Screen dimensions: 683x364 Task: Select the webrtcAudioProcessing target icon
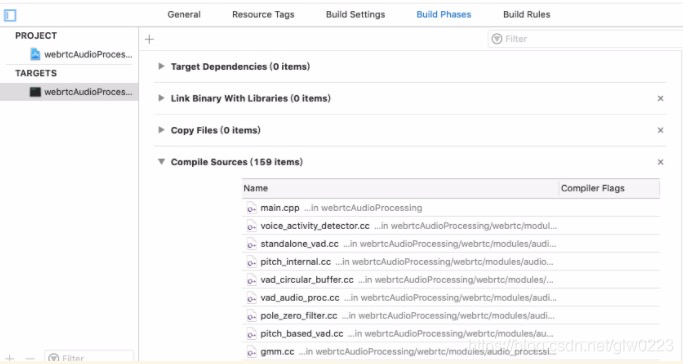35,92
